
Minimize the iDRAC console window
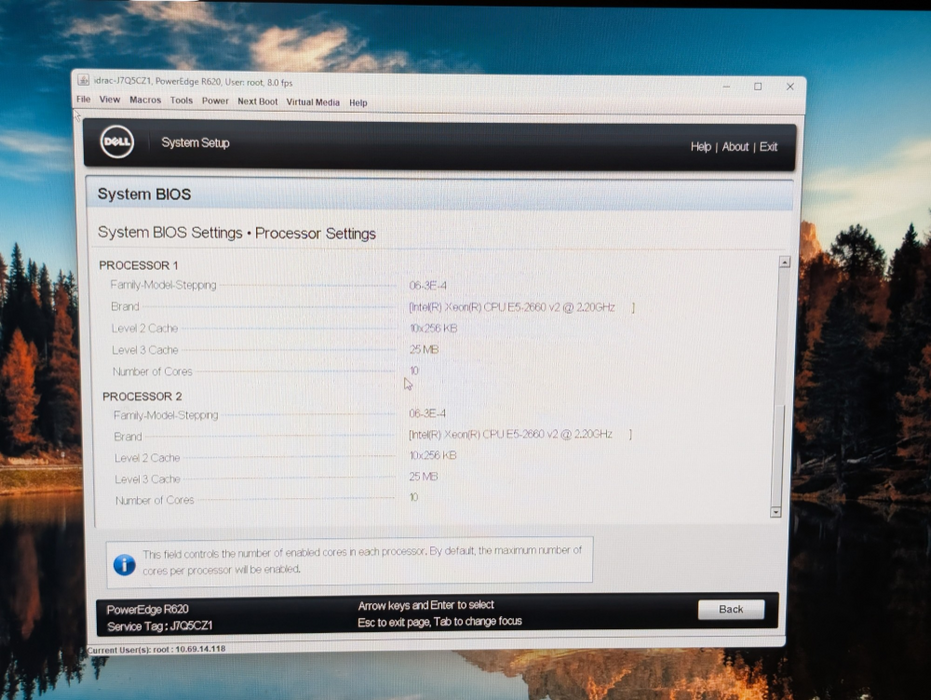coord(726,87)
